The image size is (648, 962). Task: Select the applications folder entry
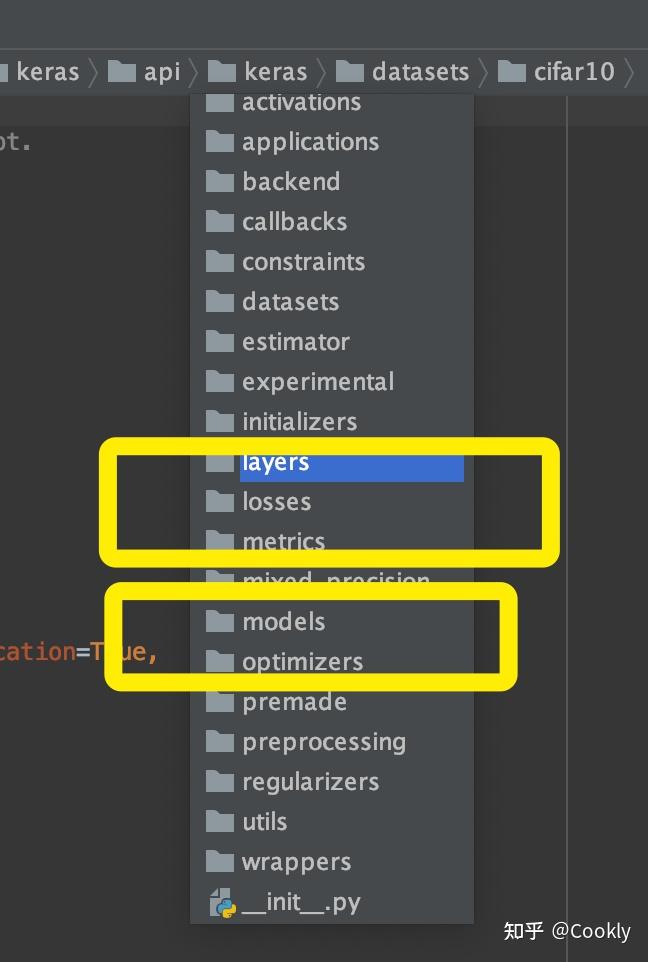(x=332, y=142)
